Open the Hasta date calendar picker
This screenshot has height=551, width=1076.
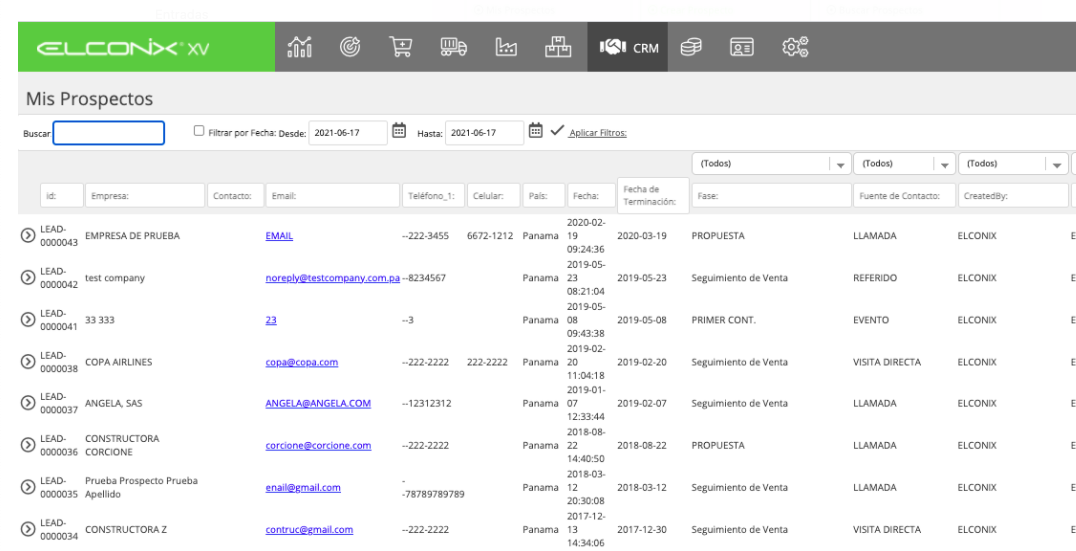535,130
